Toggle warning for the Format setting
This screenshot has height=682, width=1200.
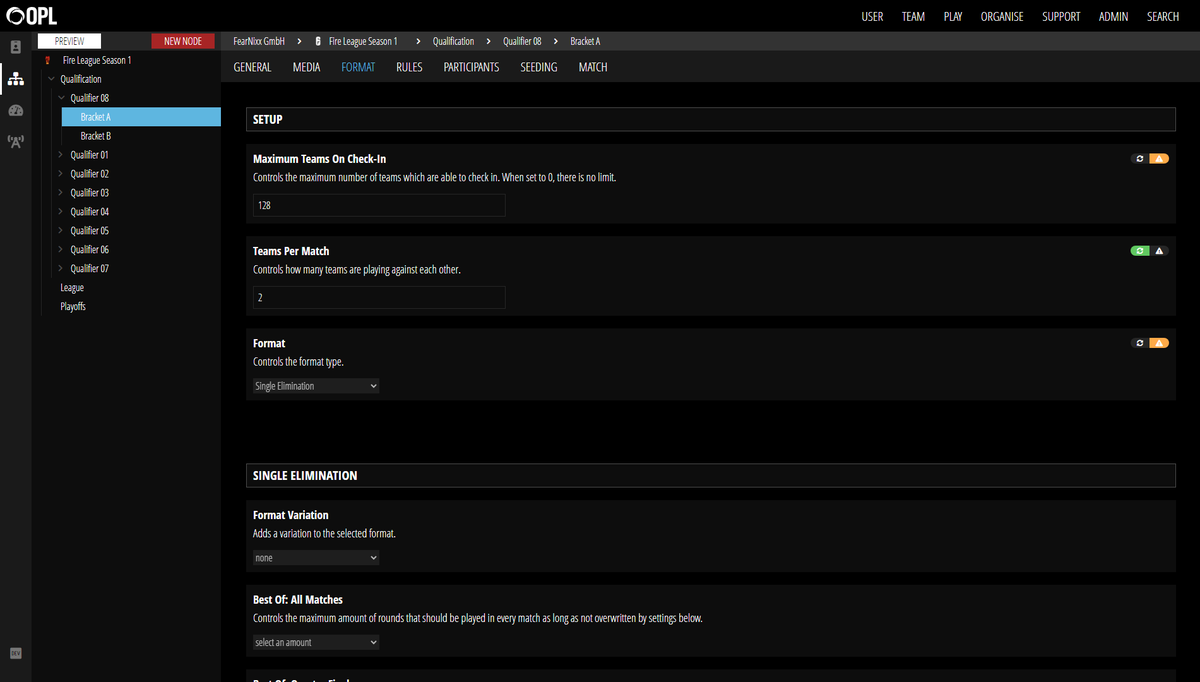1159,343
